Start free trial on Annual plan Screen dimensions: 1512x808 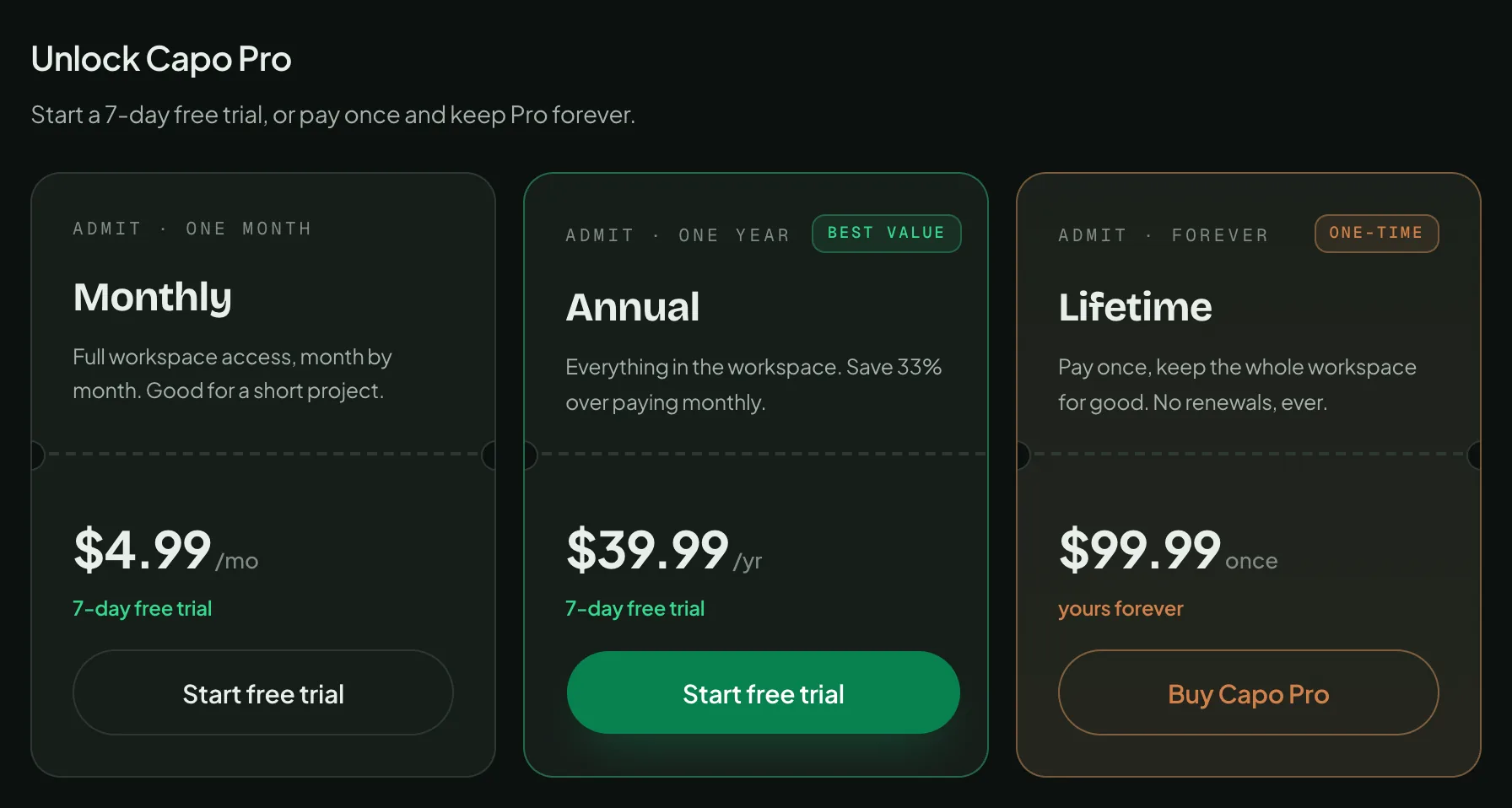[764, 692]
